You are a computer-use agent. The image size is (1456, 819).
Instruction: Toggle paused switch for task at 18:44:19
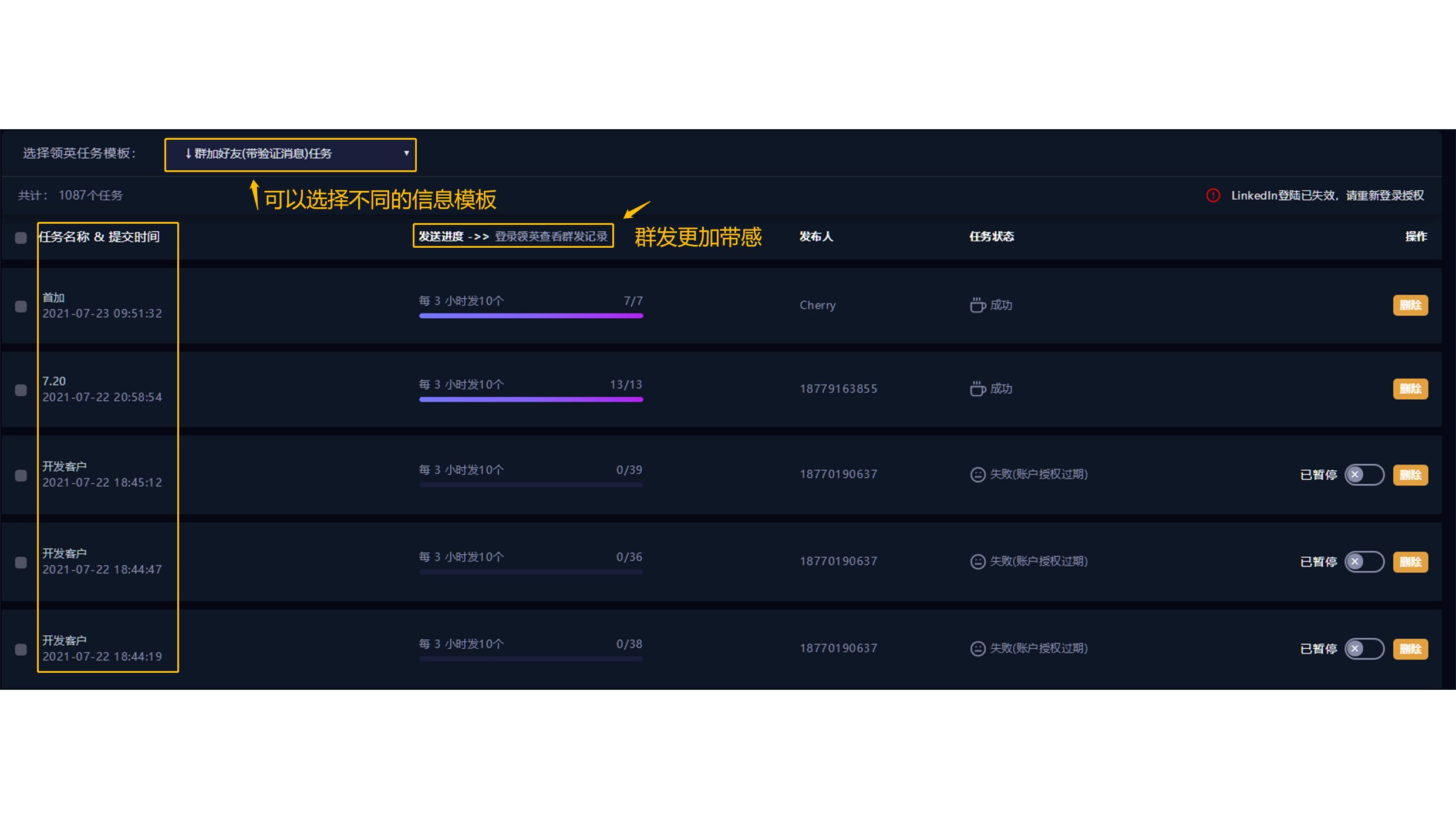[x=1364, y=649]
